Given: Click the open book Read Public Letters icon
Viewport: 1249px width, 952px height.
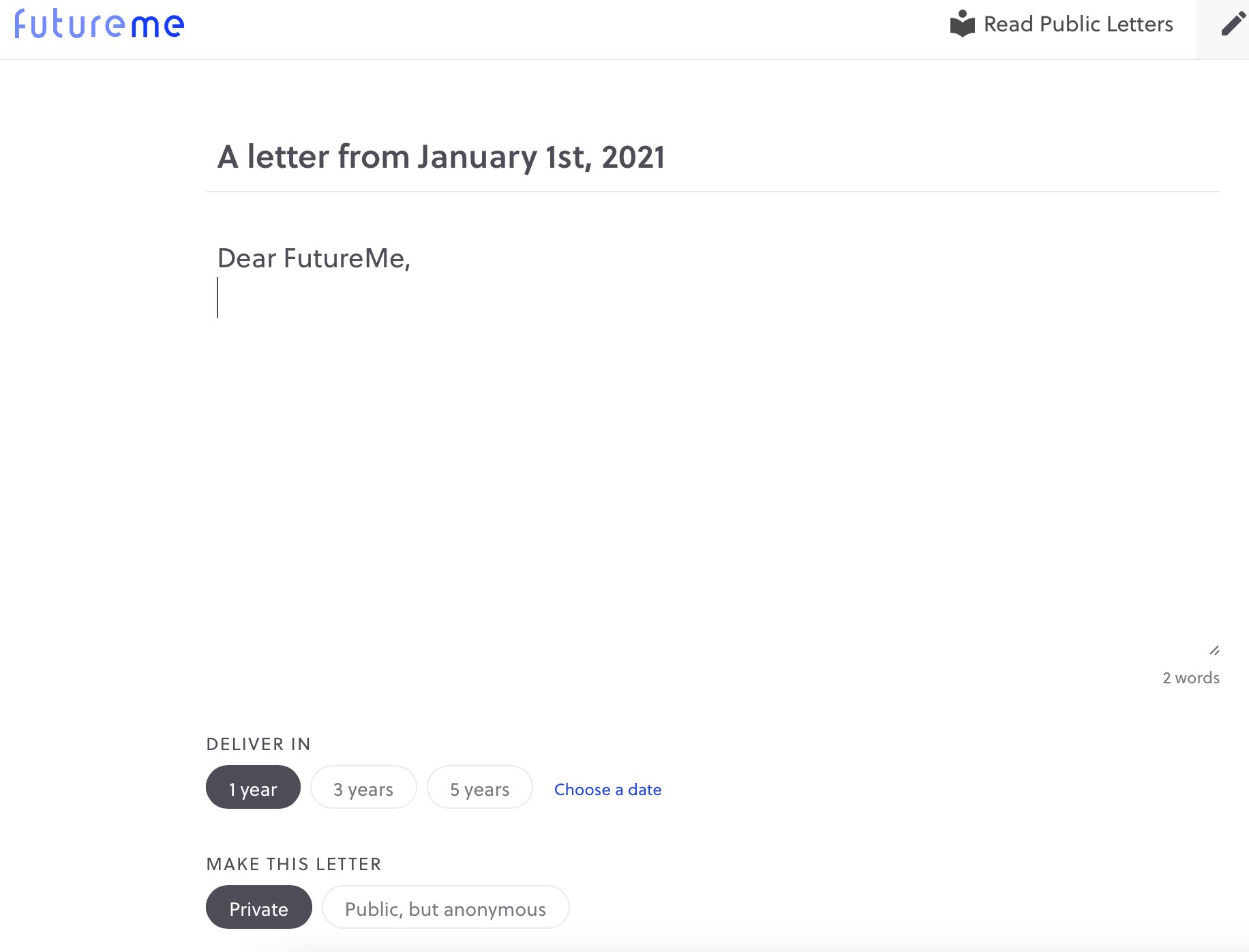Looking at the screenshot, I should click(x=961, y=23).
